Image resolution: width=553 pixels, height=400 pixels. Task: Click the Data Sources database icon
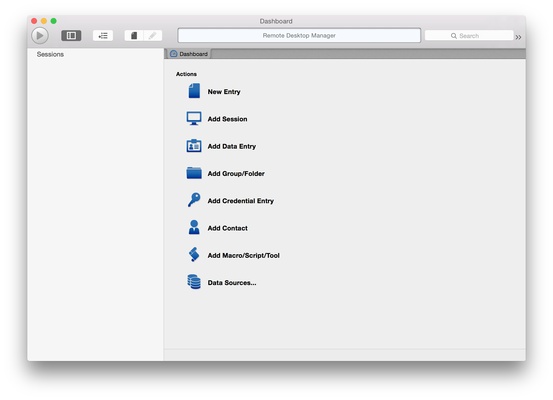click(194, 282)
